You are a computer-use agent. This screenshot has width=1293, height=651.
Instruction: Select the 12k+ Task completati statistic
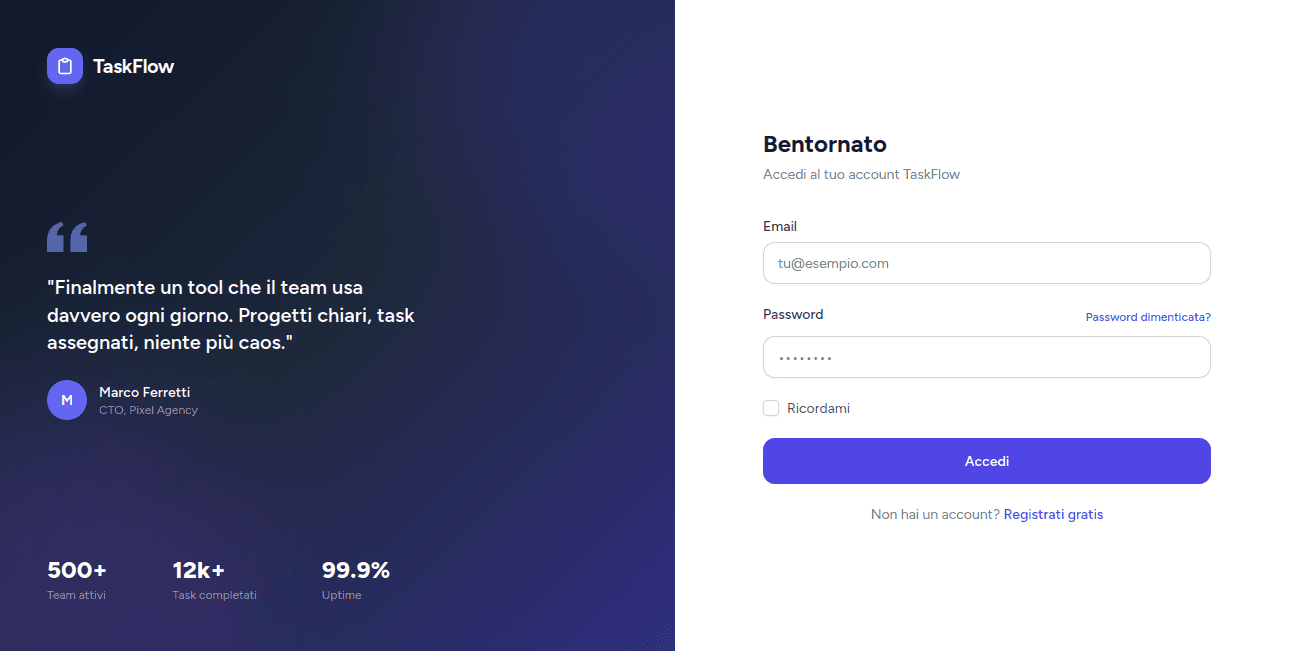pos(214,581)
